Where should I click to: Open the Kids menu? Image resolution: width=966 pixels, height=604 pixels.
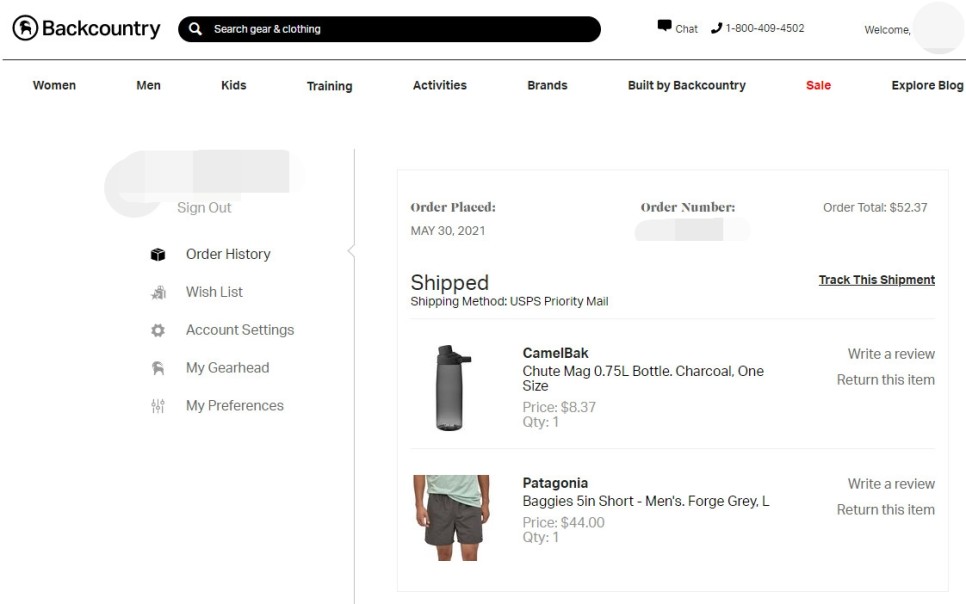coord(233,85)
